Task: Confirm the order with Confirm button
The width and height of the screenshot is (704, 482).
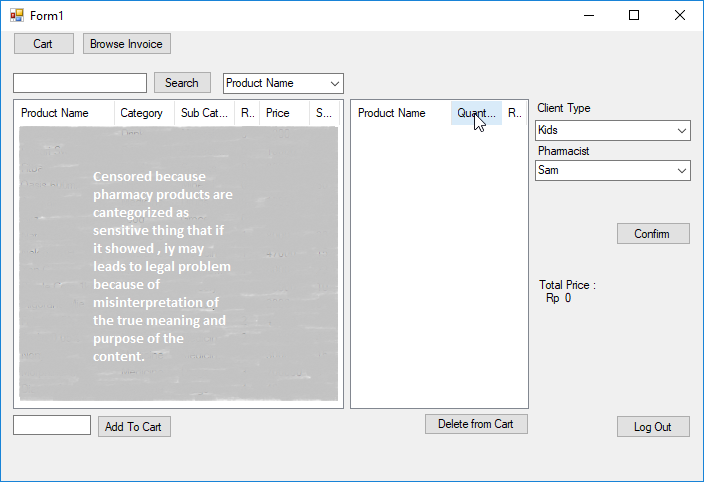Action: (x=653, y=234)
